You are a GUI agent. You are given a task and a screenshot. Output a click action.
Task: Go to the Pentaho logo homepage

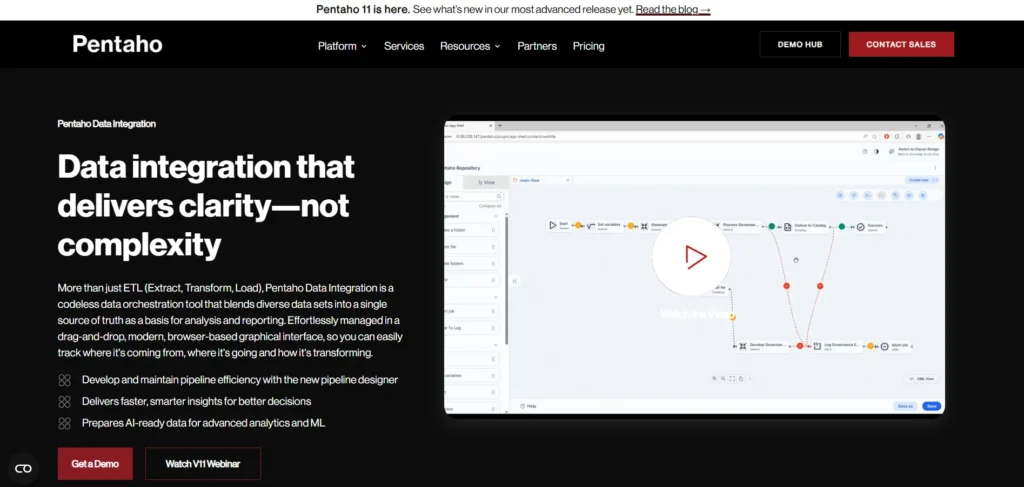[x=118, y=44]
